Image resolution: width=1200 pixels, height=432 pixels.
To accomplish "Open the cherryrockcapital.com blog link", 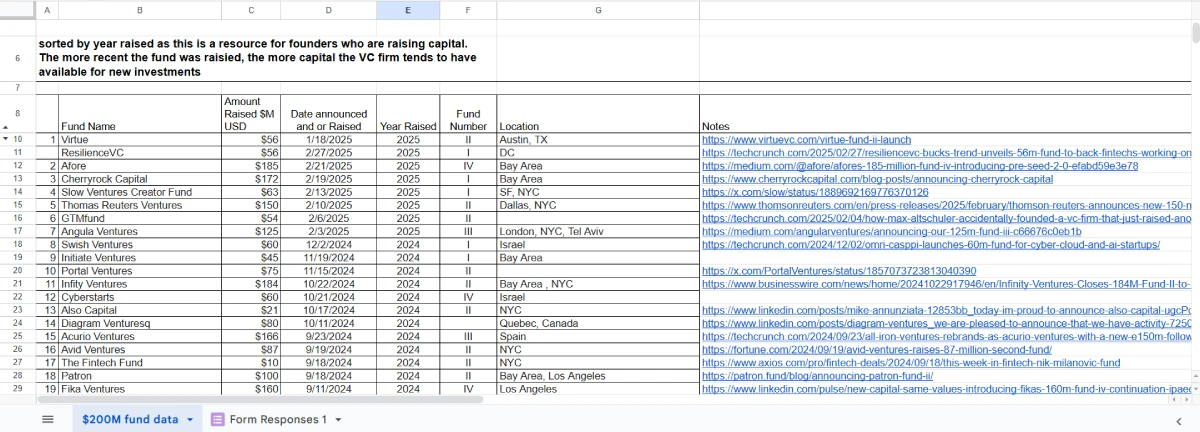I will point(877,179).
